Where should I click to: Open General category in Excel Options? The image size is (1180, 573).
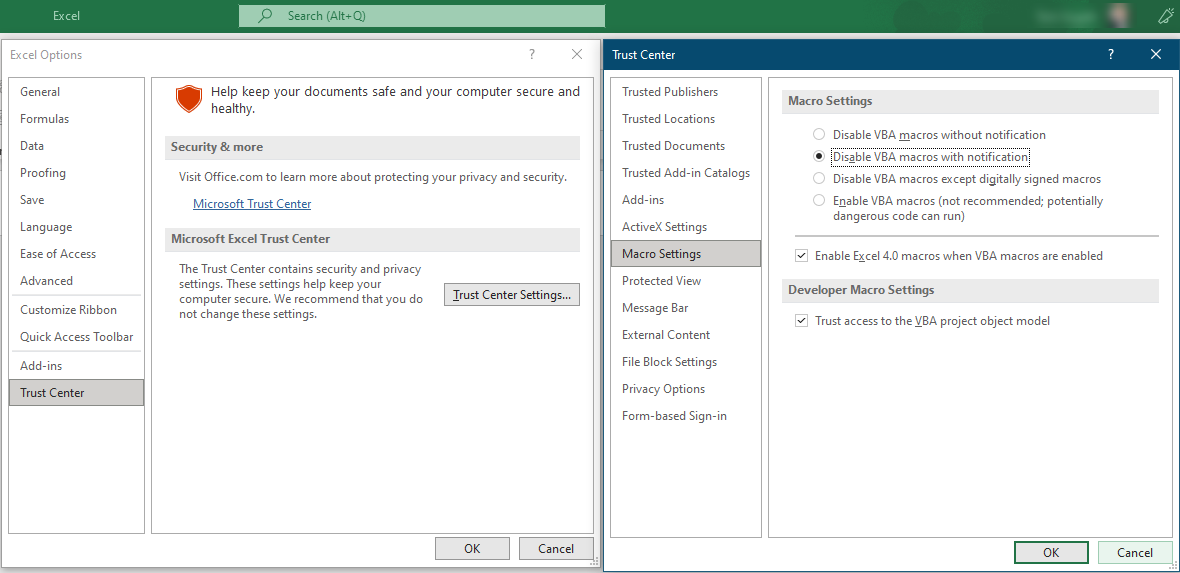point(76,92)
